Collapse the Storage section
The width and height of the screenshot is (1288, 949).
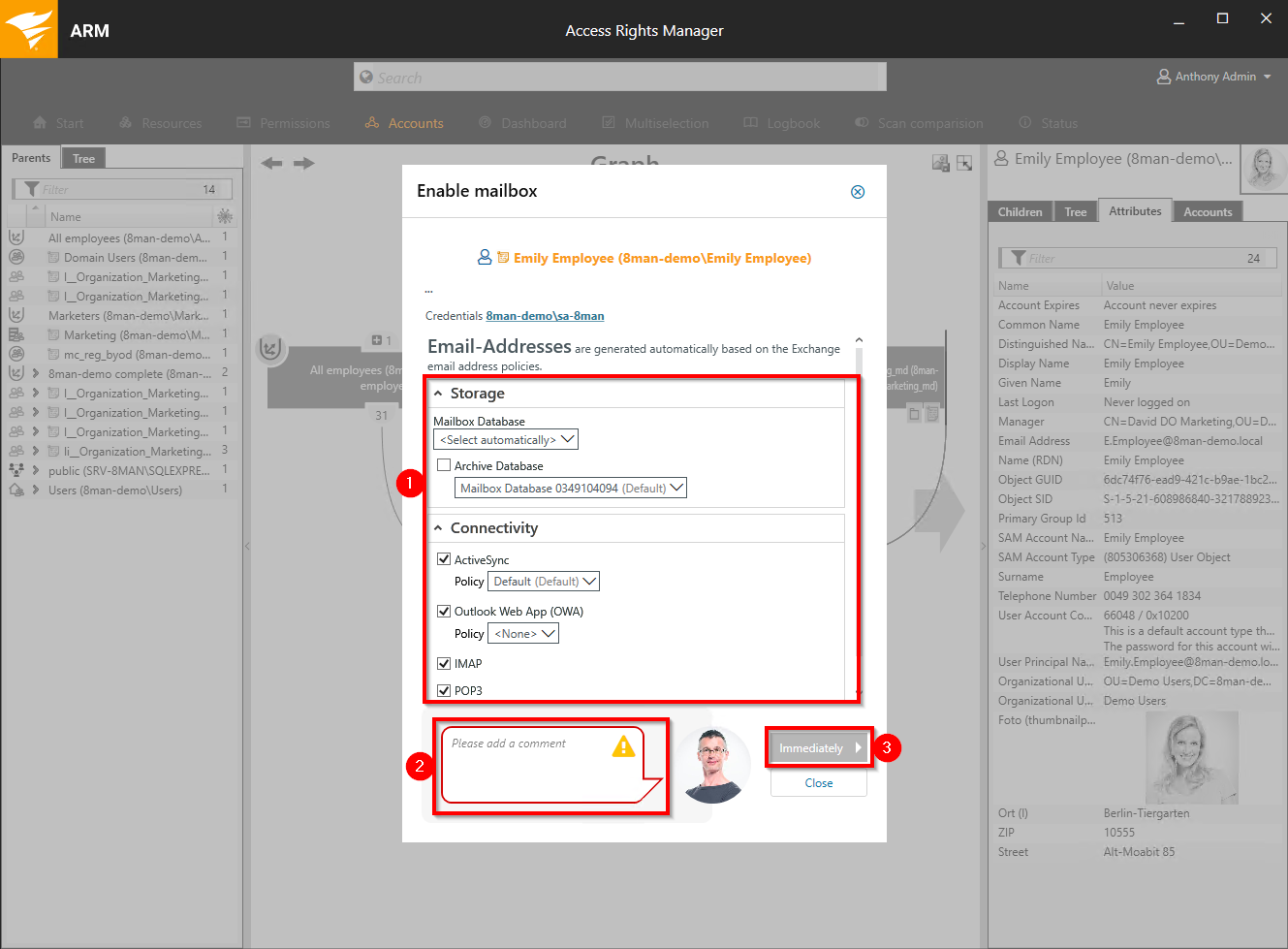(438, 394)
